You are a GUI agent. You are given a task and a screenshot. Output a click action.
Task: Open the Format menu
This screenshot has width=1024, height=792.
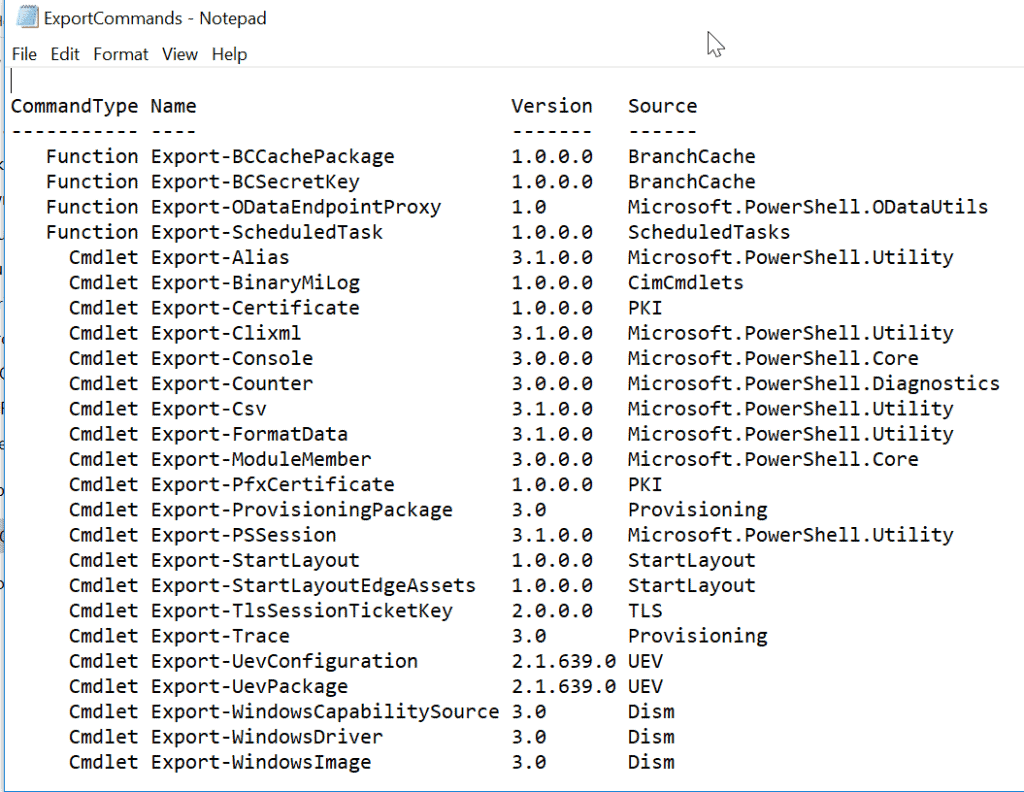point(121,54)
